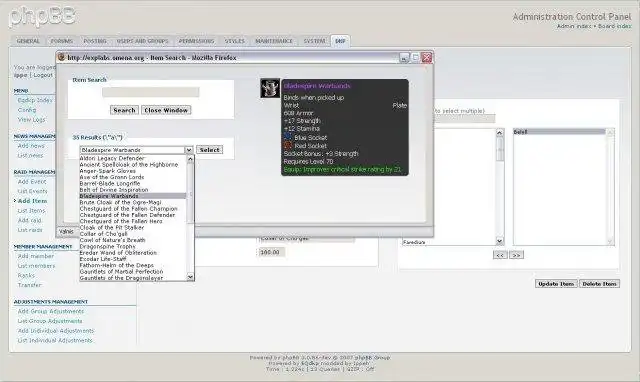Open List Events in the sidebar
The image size is (640, 382).
tap(33, 191)
